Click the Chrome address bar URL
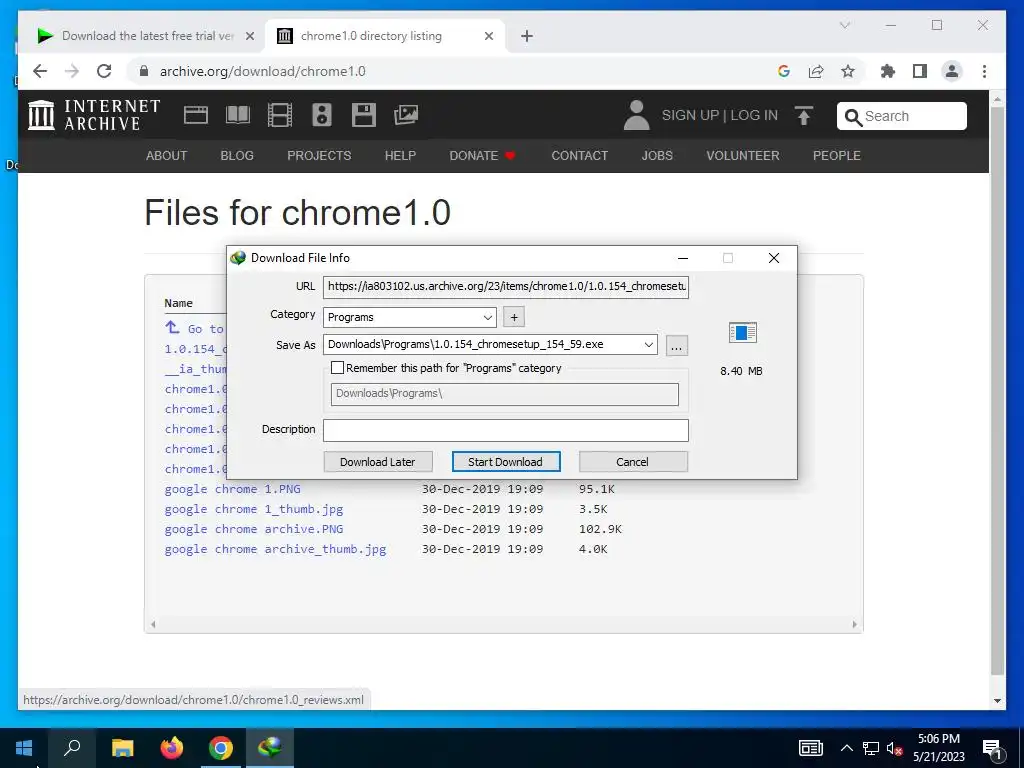This screenshot has height=768, width=1024. pyautogui.click(x=263, y=71)
